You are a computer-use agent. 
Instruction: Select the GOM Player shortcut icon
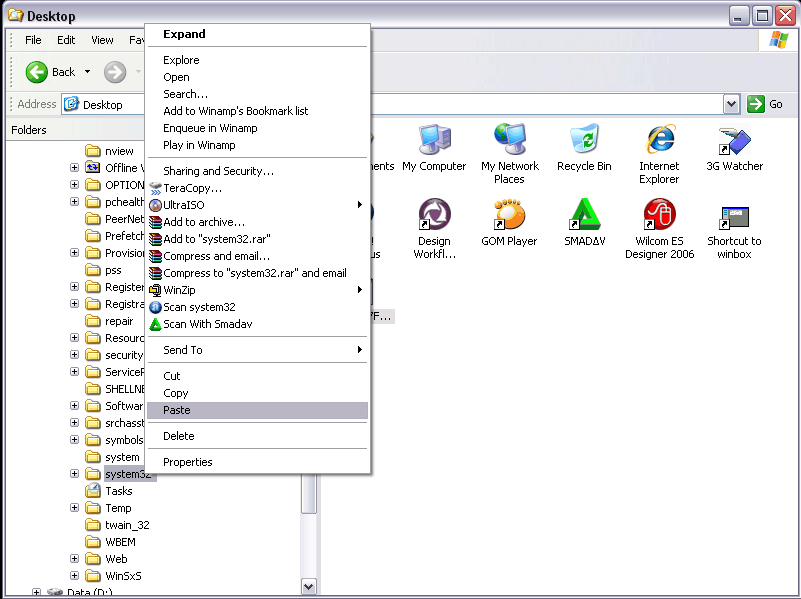click(509, 214)
